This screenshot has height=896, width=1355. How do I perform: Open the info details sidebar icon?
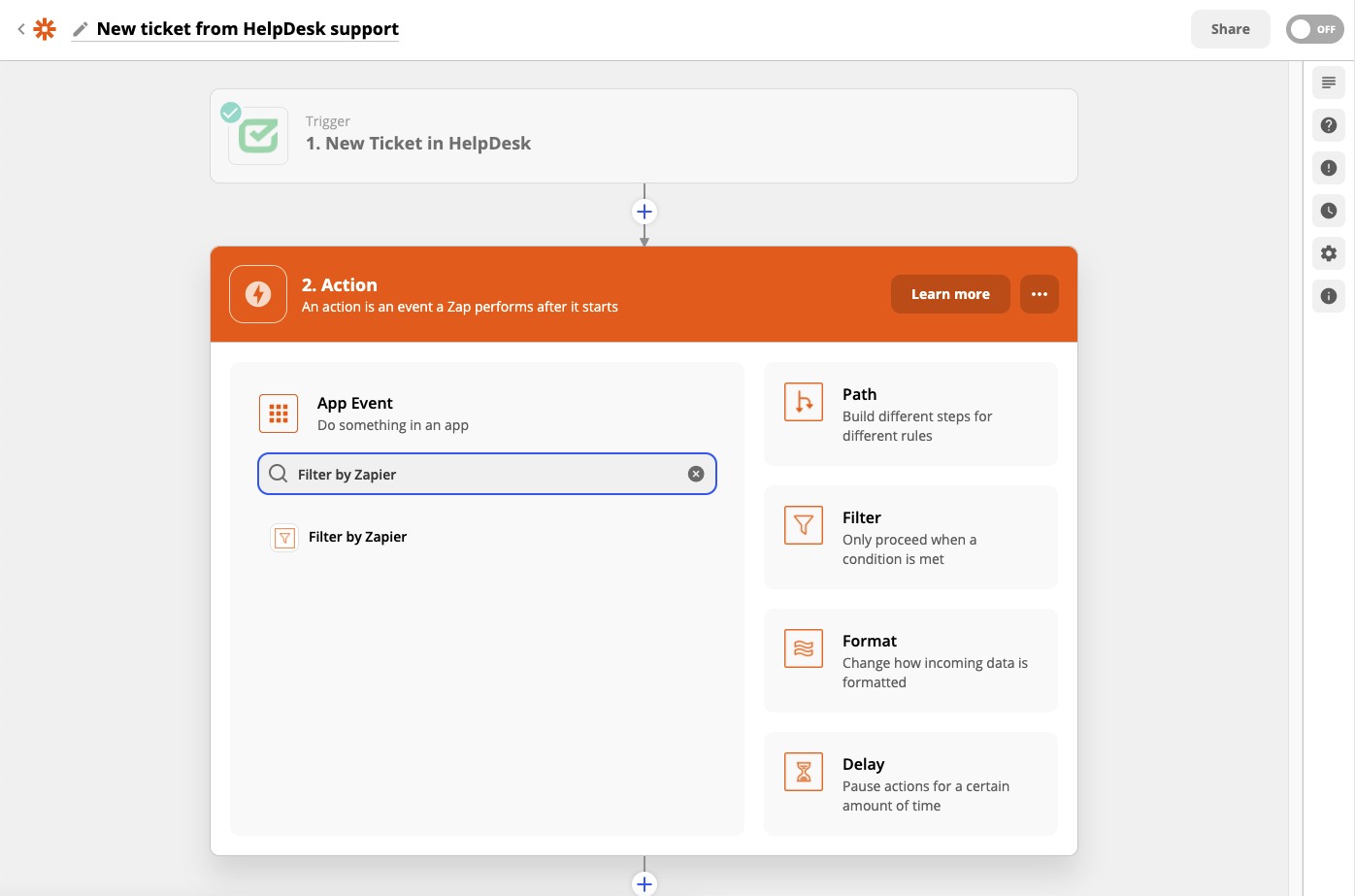pyautogui.click(x=1329, y=296)
